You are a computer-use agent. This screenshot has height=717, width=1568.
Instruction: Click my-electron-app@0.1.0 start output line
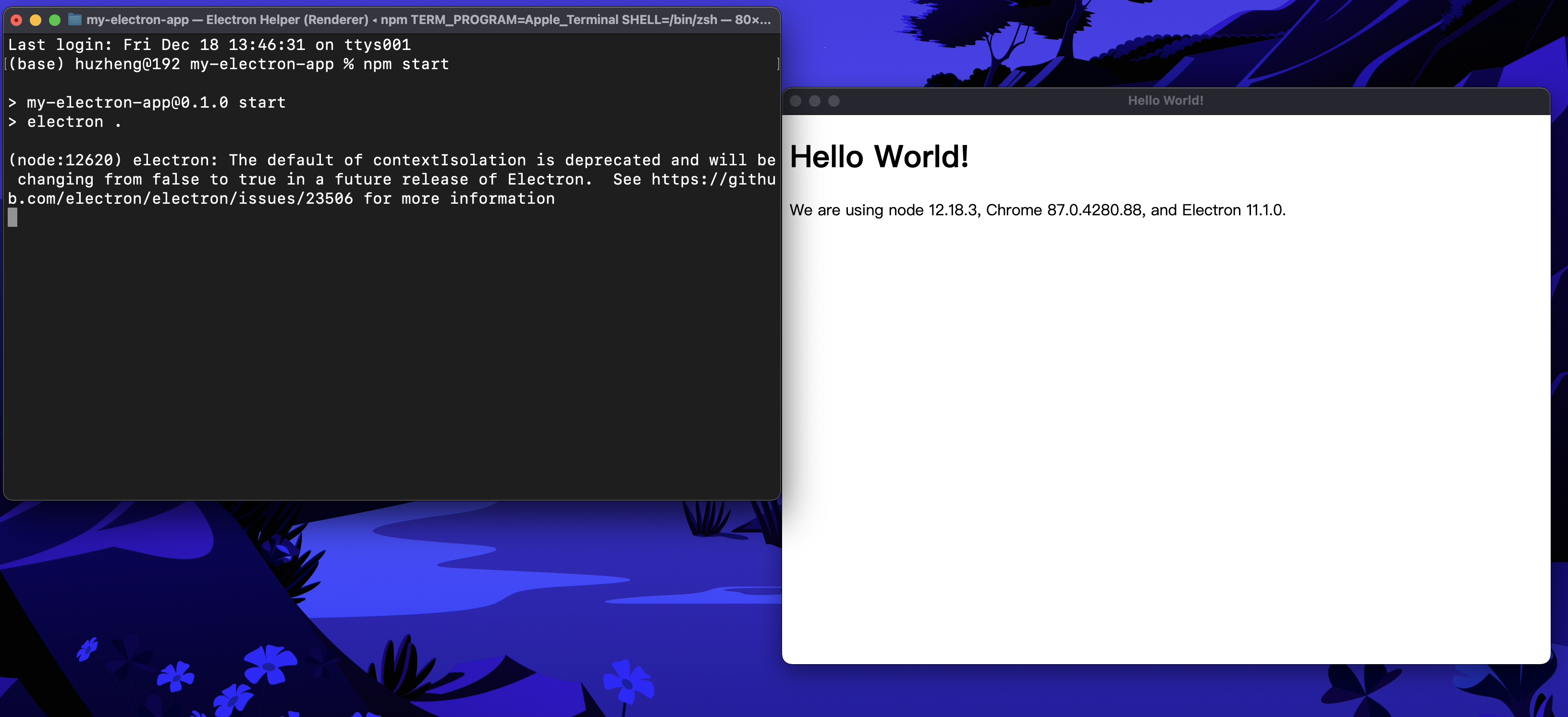click(x=156, y=102)
